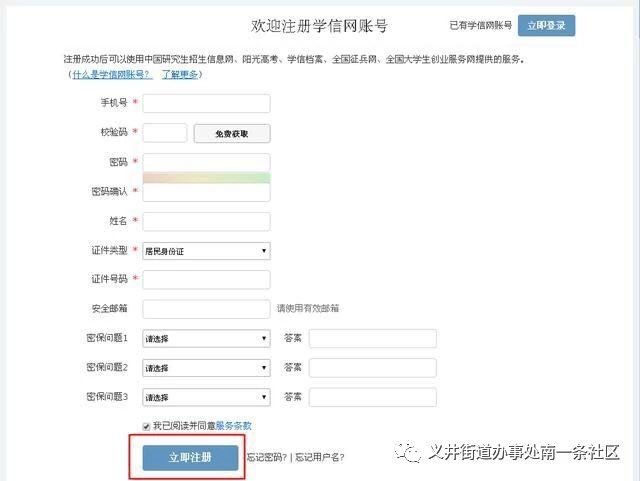Viewport: 640px width, 481px height.
Task: Focus the 姓名 name field
Action: point(206,222)
